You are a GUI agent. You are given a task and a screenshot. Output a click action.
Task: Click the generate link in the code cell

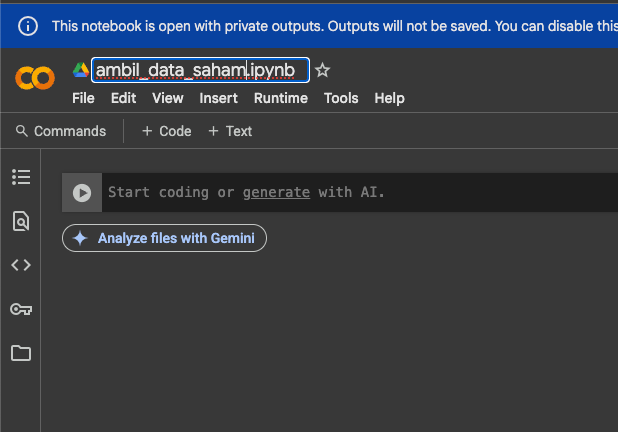tap(276, 192)
